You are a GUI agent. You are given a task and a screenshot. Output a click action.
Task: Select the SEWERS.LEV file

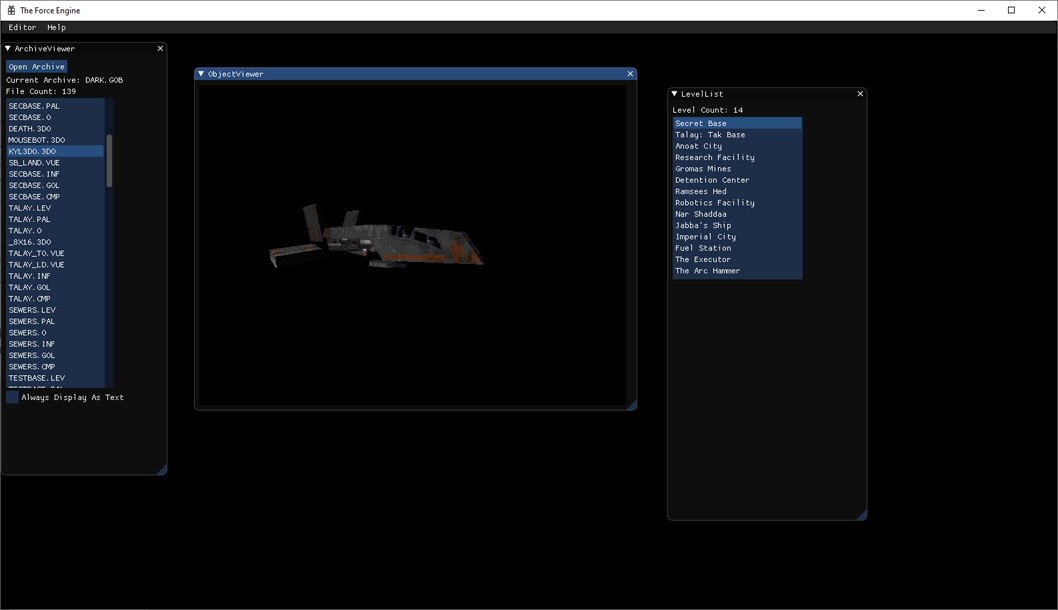tap(55, 310)
